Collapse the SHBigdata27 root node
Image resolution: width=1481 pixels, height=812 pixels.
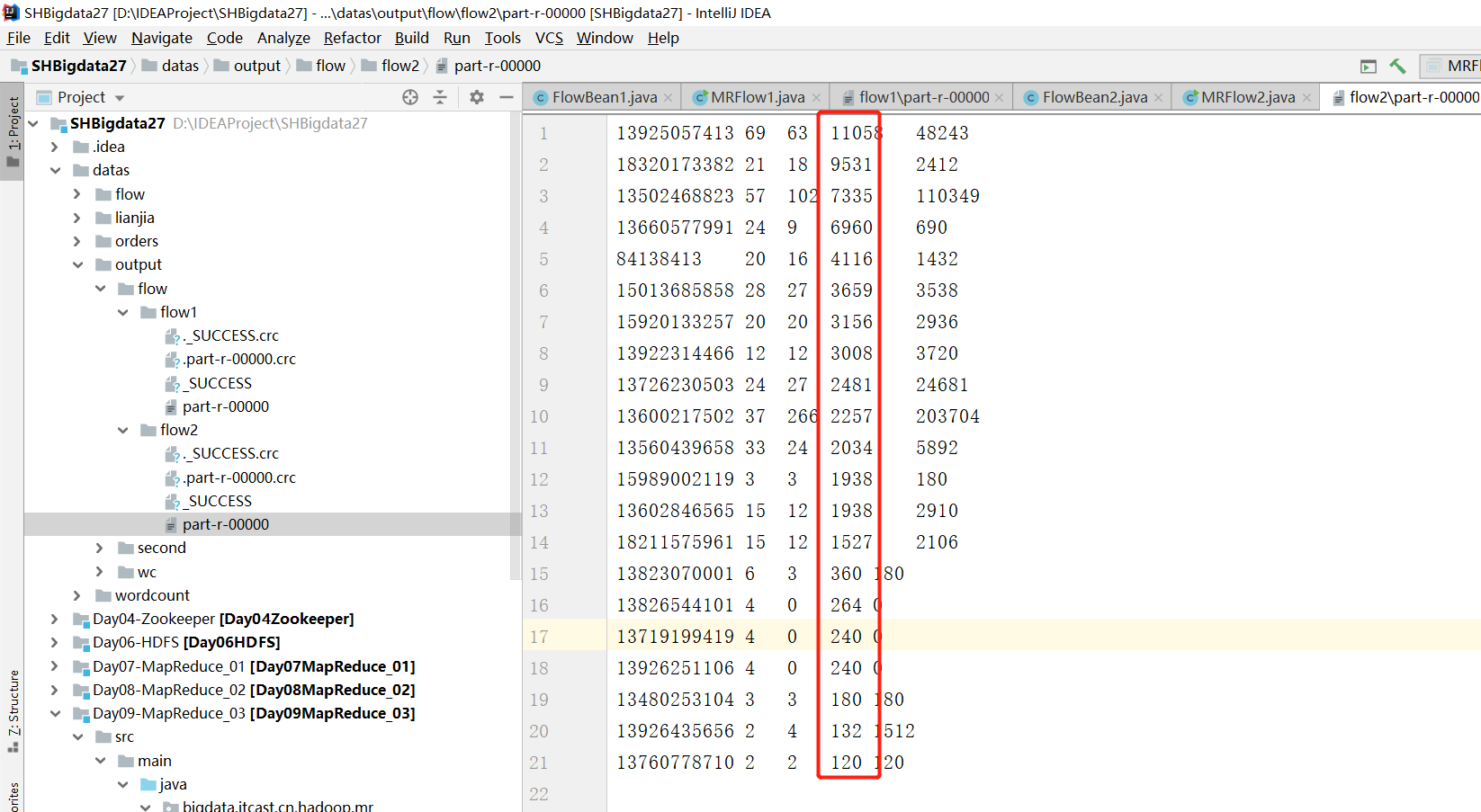point(33,123)
